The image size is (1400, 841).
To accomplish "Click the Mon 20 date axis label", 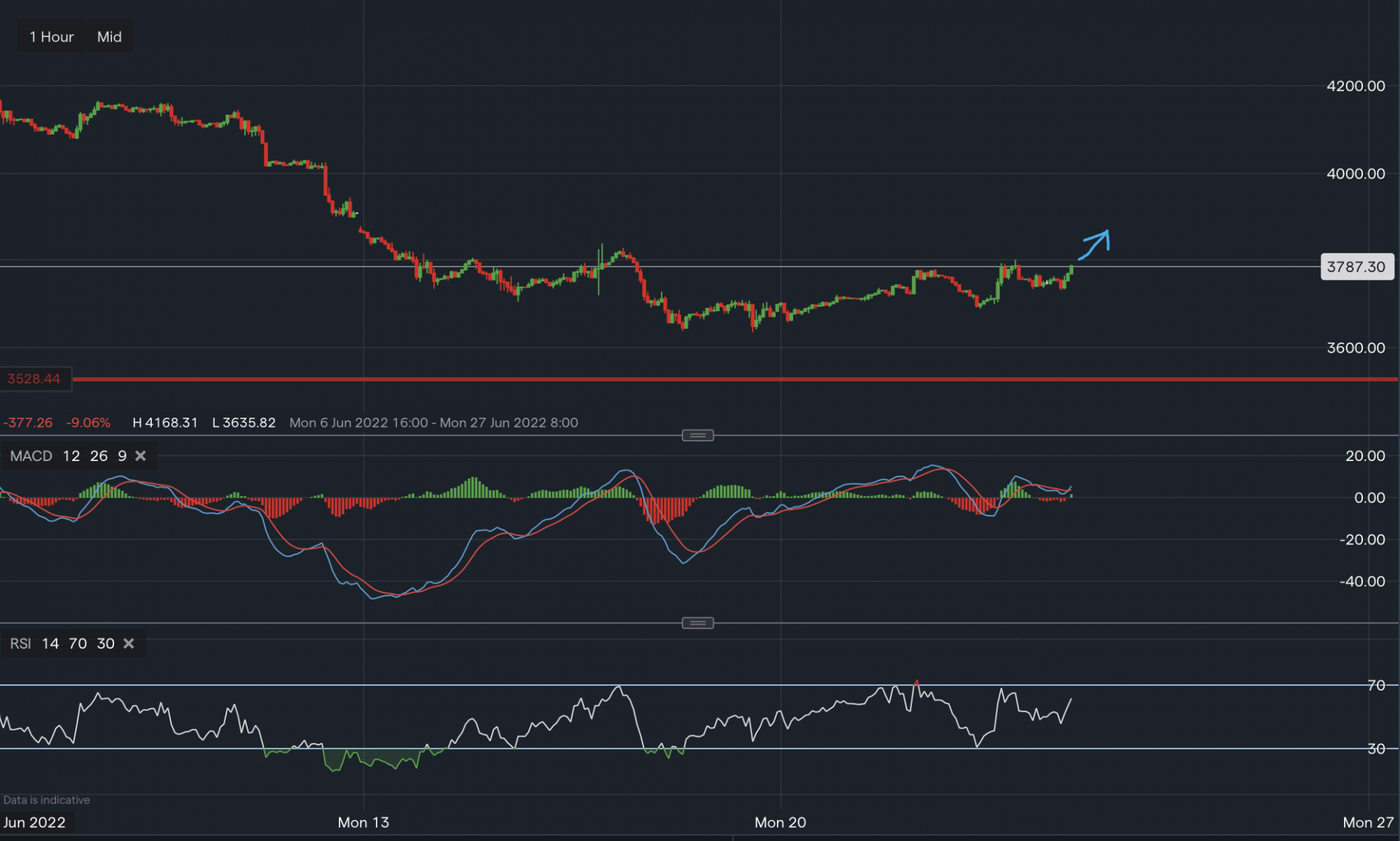I will coord(780,823).
